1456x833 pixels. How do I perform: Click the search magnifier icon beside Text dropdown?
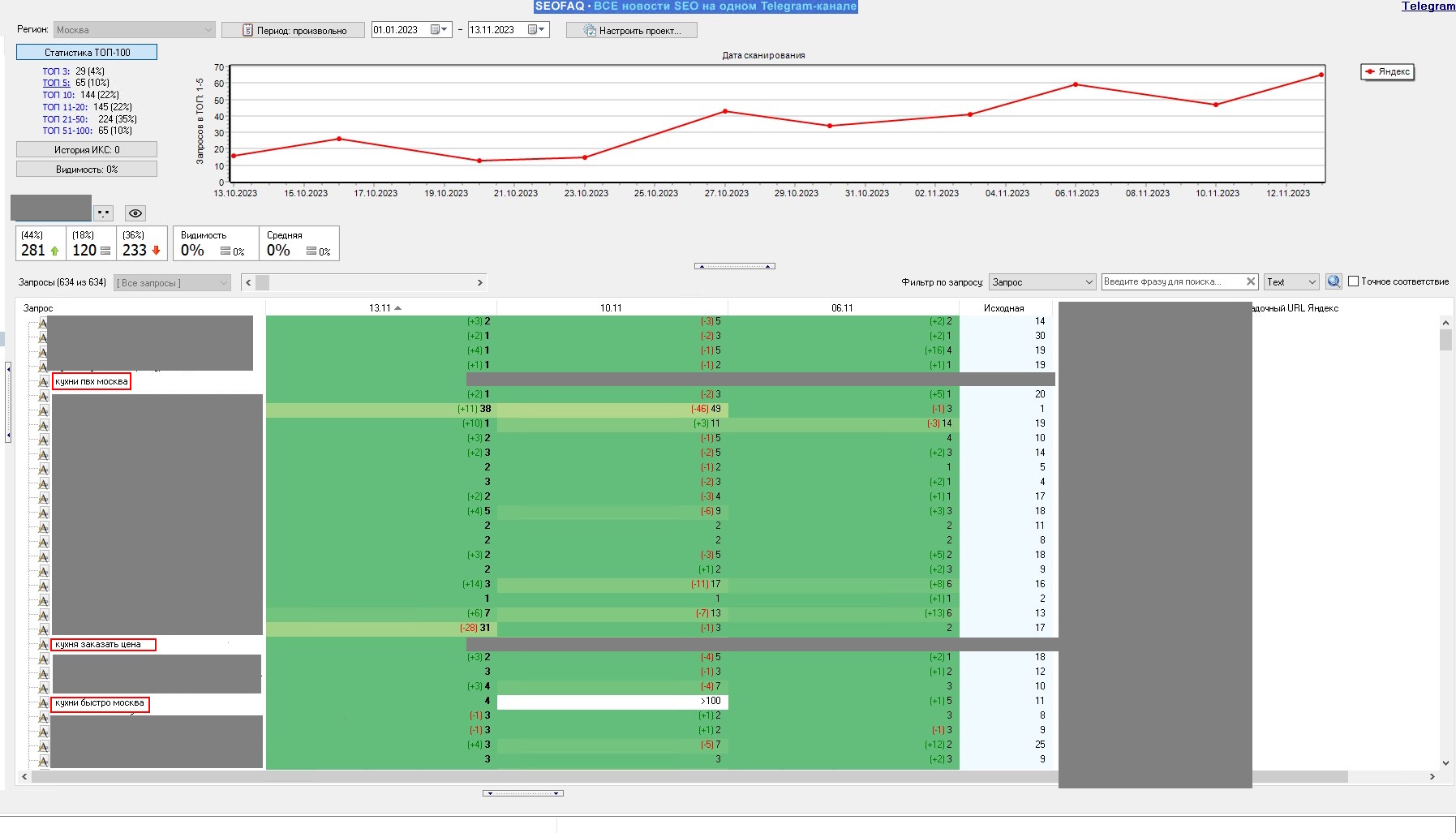(1334, 281)
